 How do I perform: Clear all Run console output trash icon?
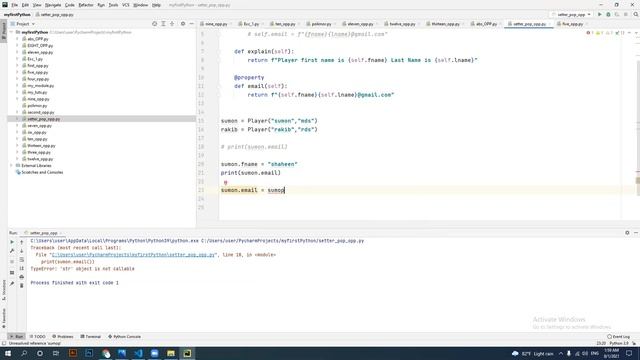click(x=22, y=285)
